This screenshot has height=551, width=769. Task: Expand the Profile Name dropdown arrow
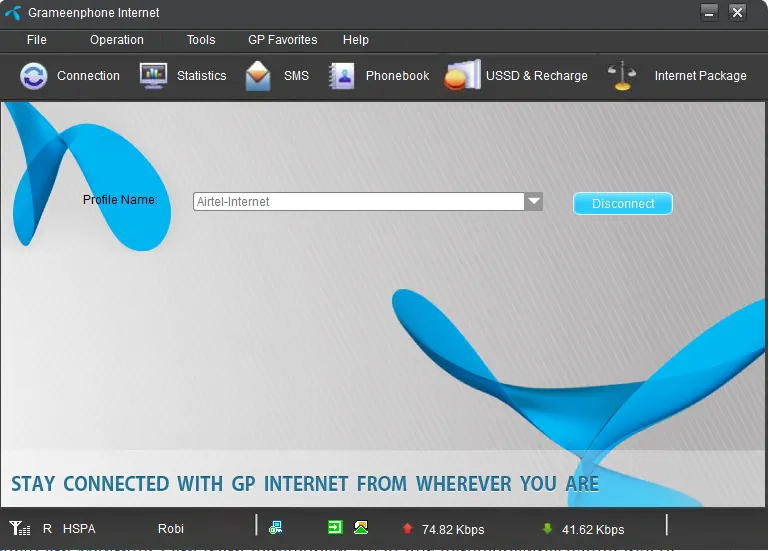click(534, 201)
